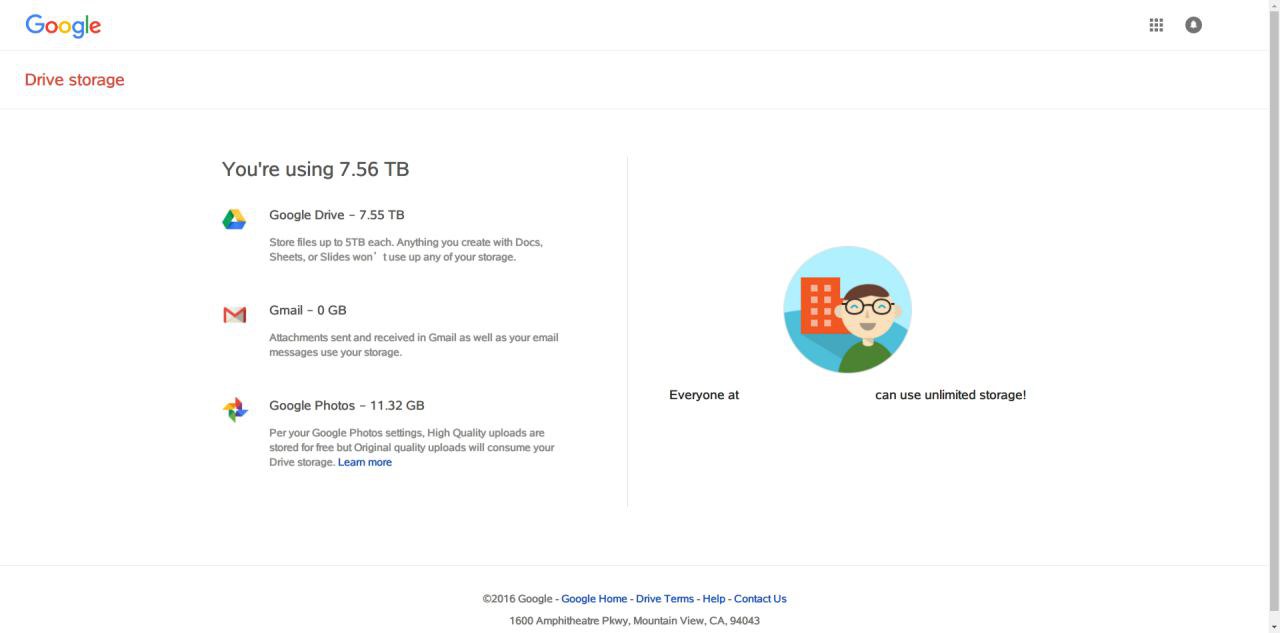
Task: Click the Google Drive – 7.55 TB label
Action: [337, 215]
